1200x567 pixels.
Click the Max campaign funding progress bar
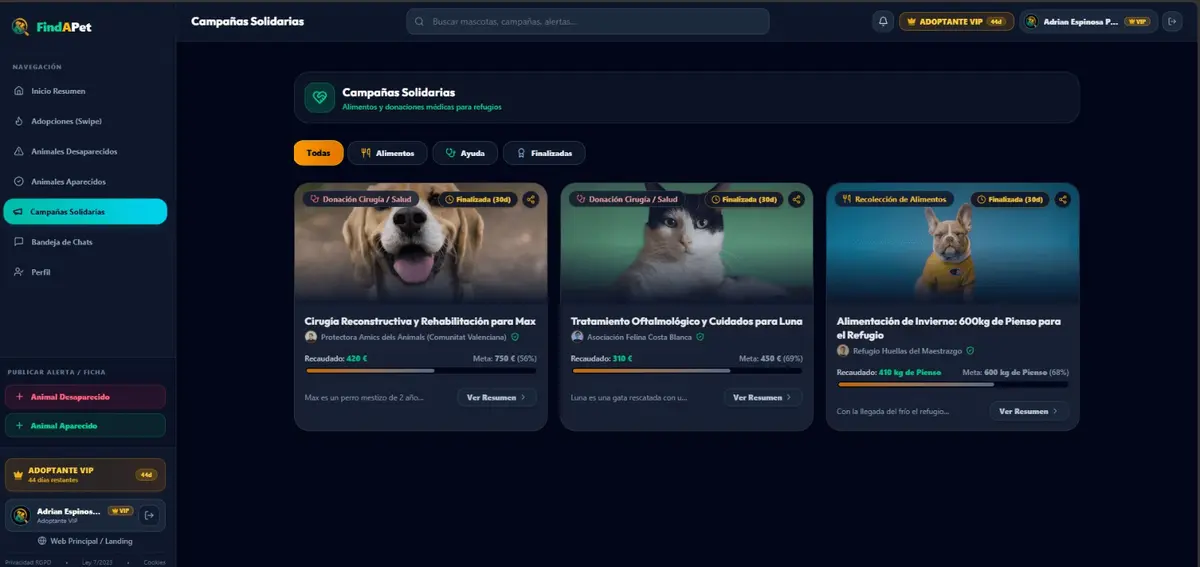pos(421,371)
